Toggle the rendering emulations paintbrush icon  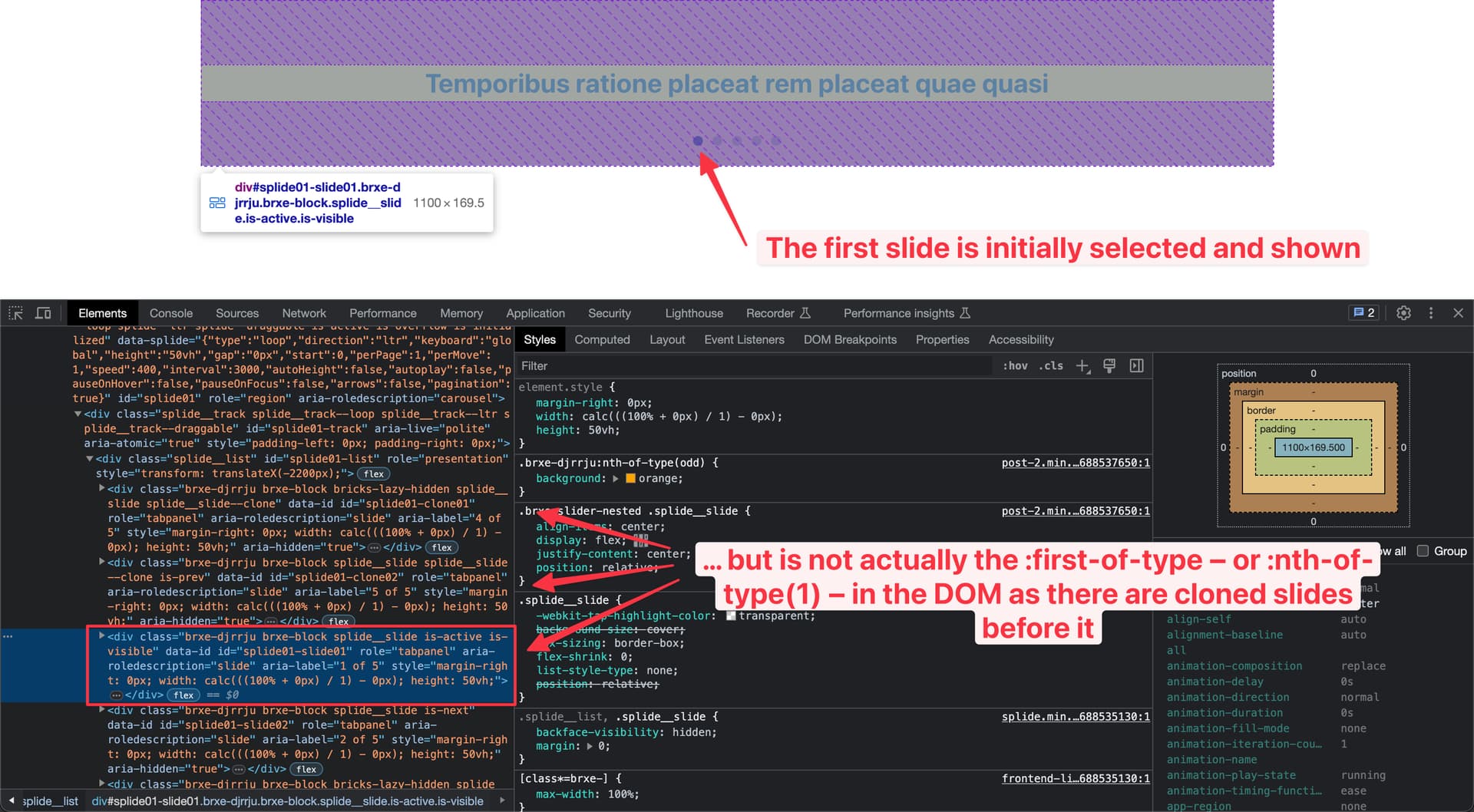[x=1109, y=366]
